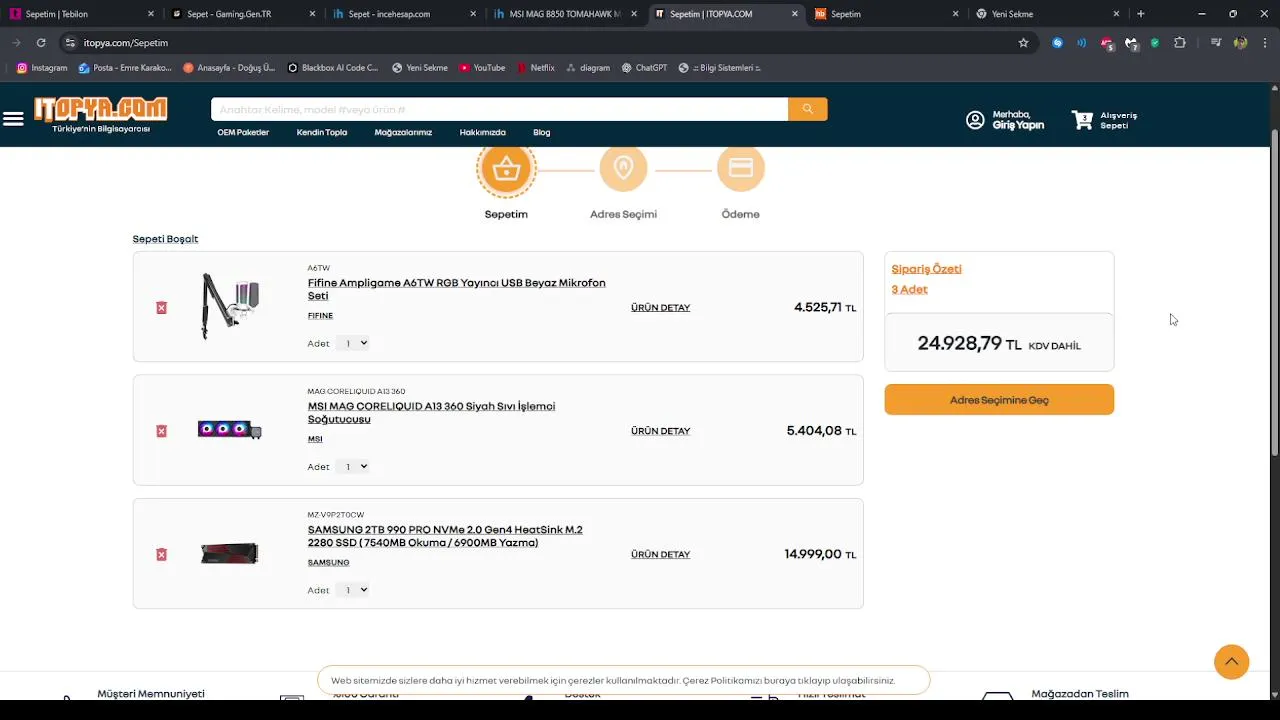This screenshot has height=720, width=1280.
Task: Open Netflix bookmark
Action: [x=535, y=68]
